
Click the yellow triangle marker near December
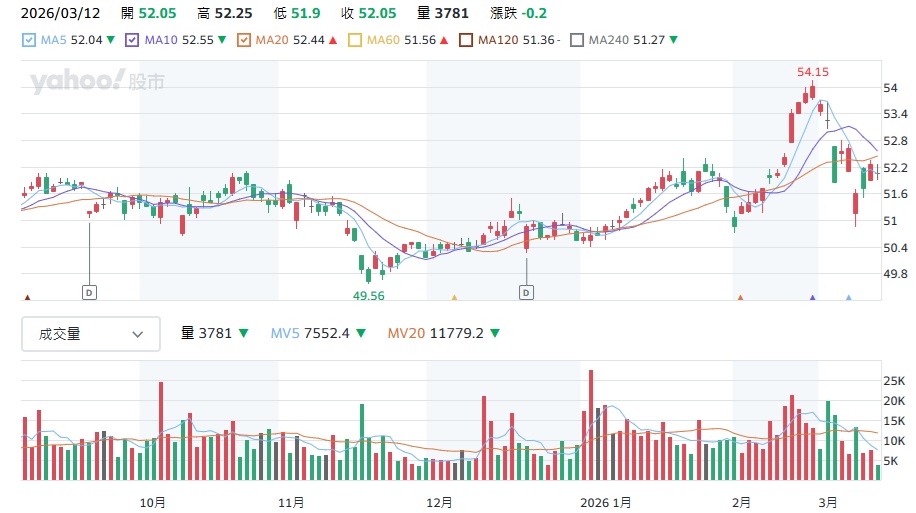(454, 297)
